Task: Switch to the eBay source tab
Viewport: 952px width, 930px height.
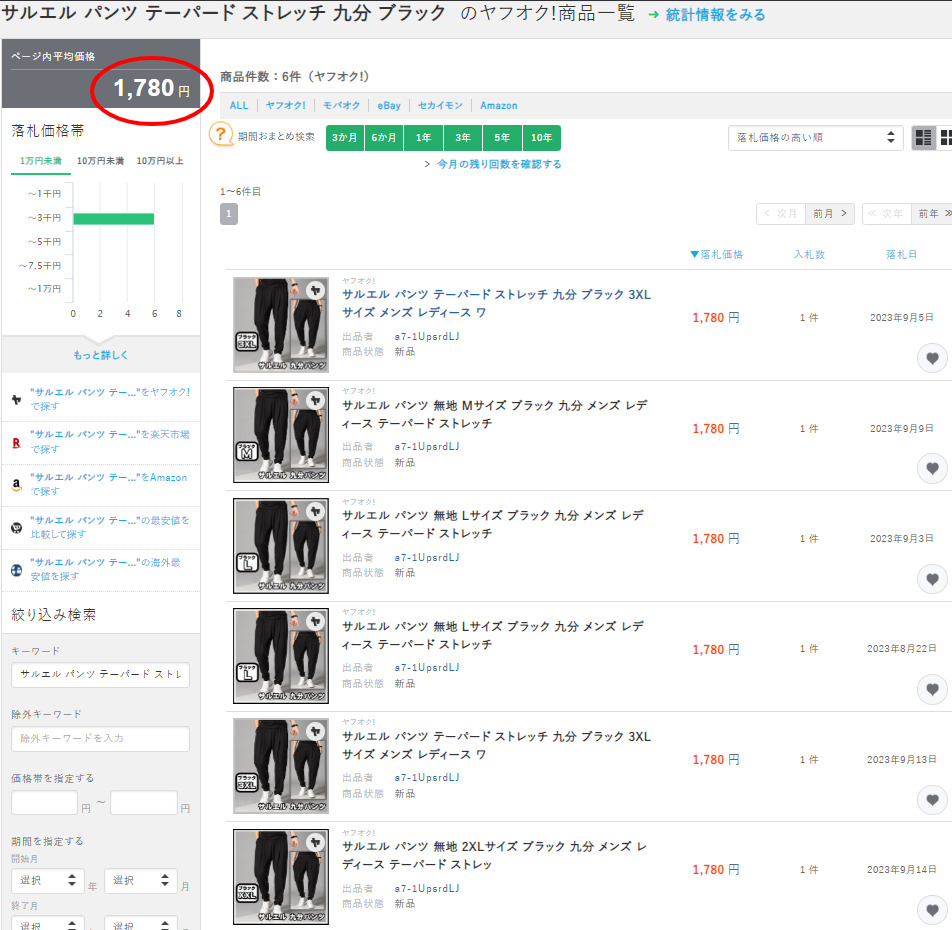Action: pyautogui.click(x=388, y=106)
